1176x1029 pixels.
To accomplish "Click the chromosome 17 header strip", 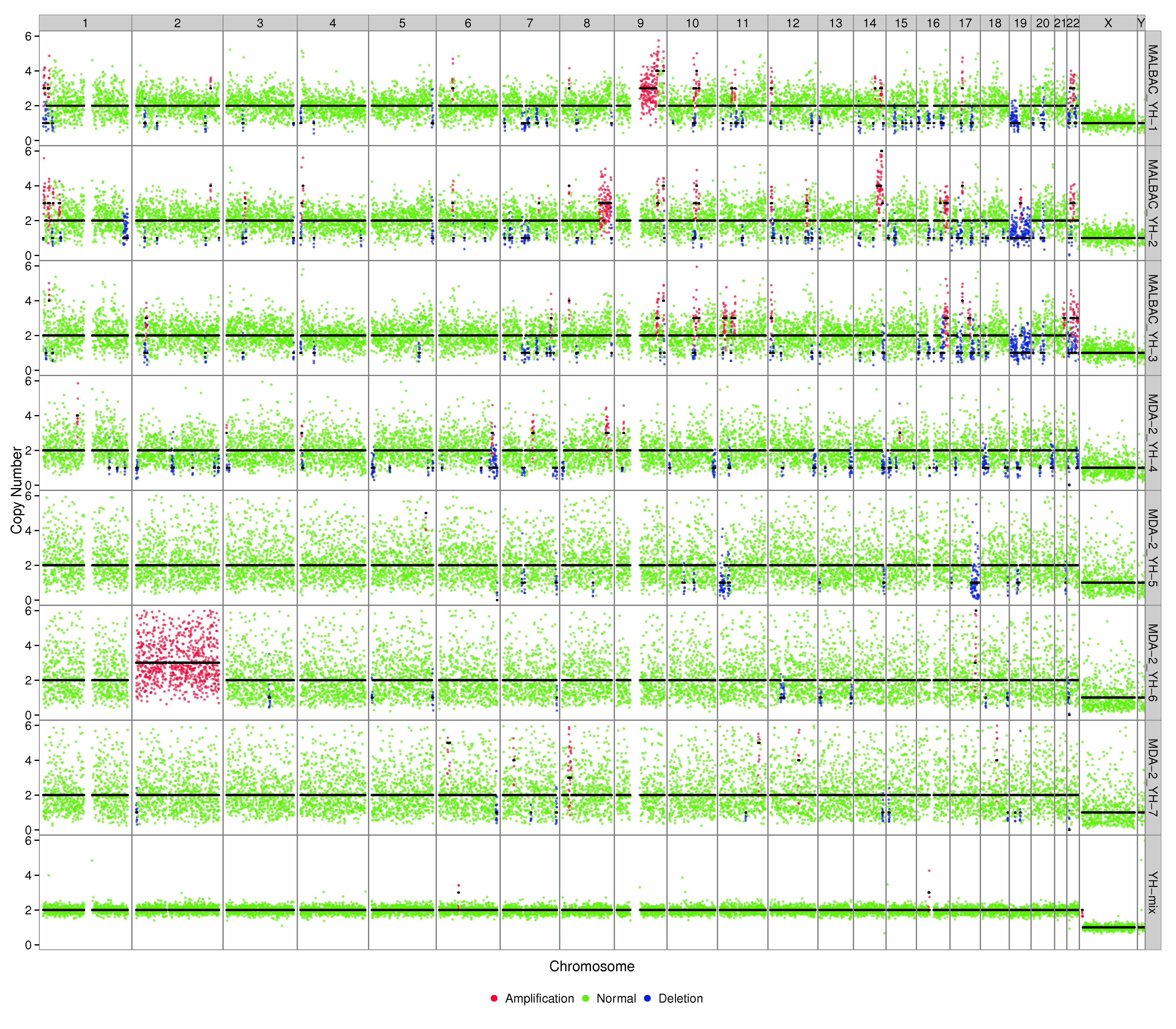I will [965, 23].
